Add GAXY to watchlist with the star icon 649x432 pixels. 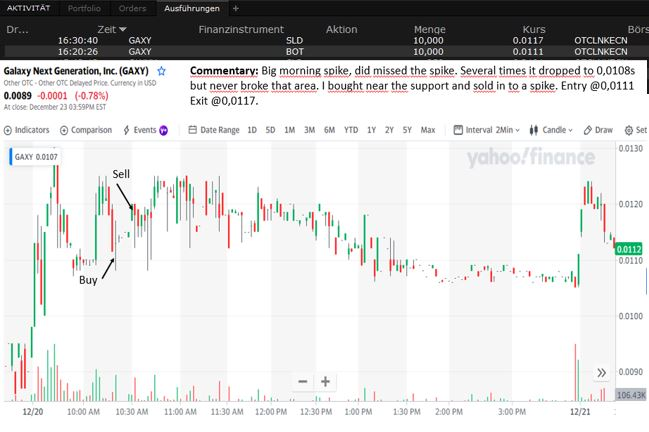(161, 71)
